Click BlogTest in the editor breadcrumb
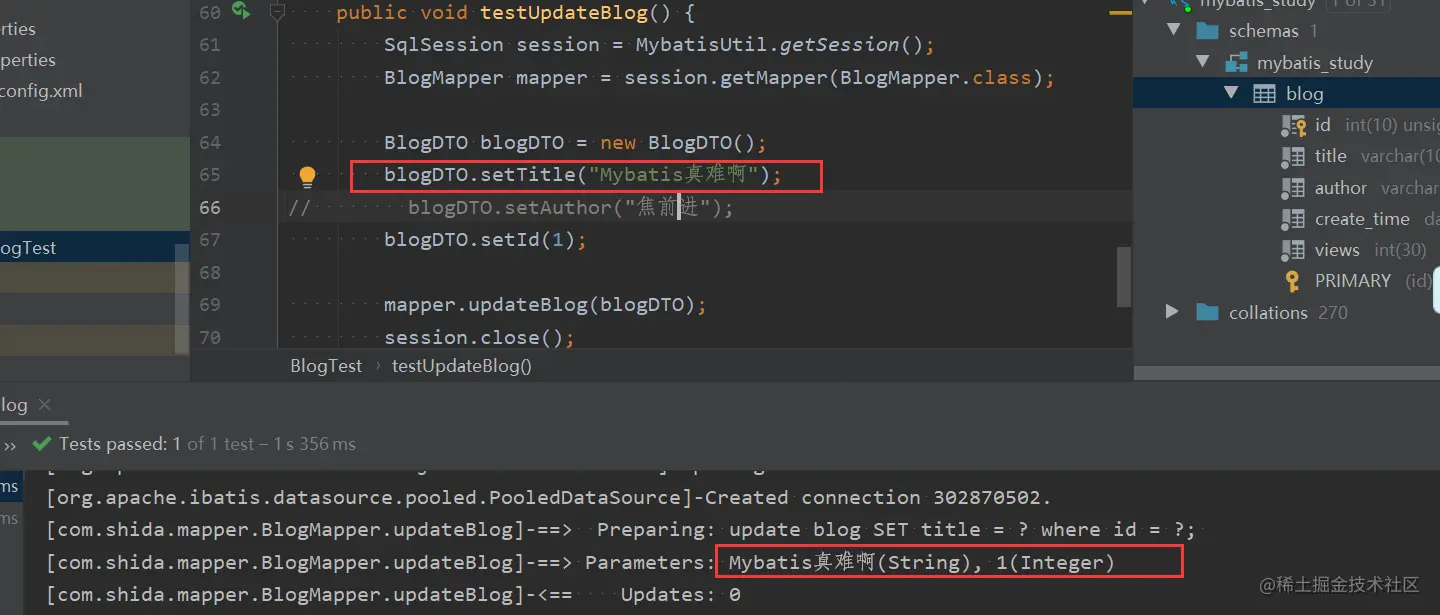Viewport: 1440px width, 615px height. [x=326, y=366]
